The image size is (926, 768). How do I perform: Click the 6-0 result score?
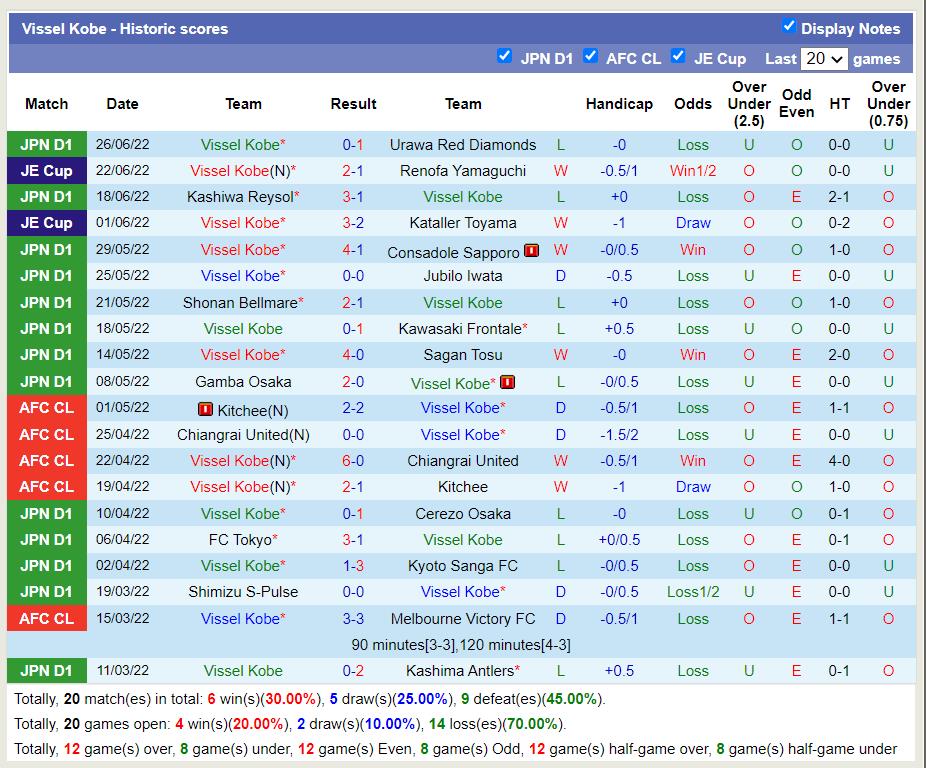click(x=353, y=461)
